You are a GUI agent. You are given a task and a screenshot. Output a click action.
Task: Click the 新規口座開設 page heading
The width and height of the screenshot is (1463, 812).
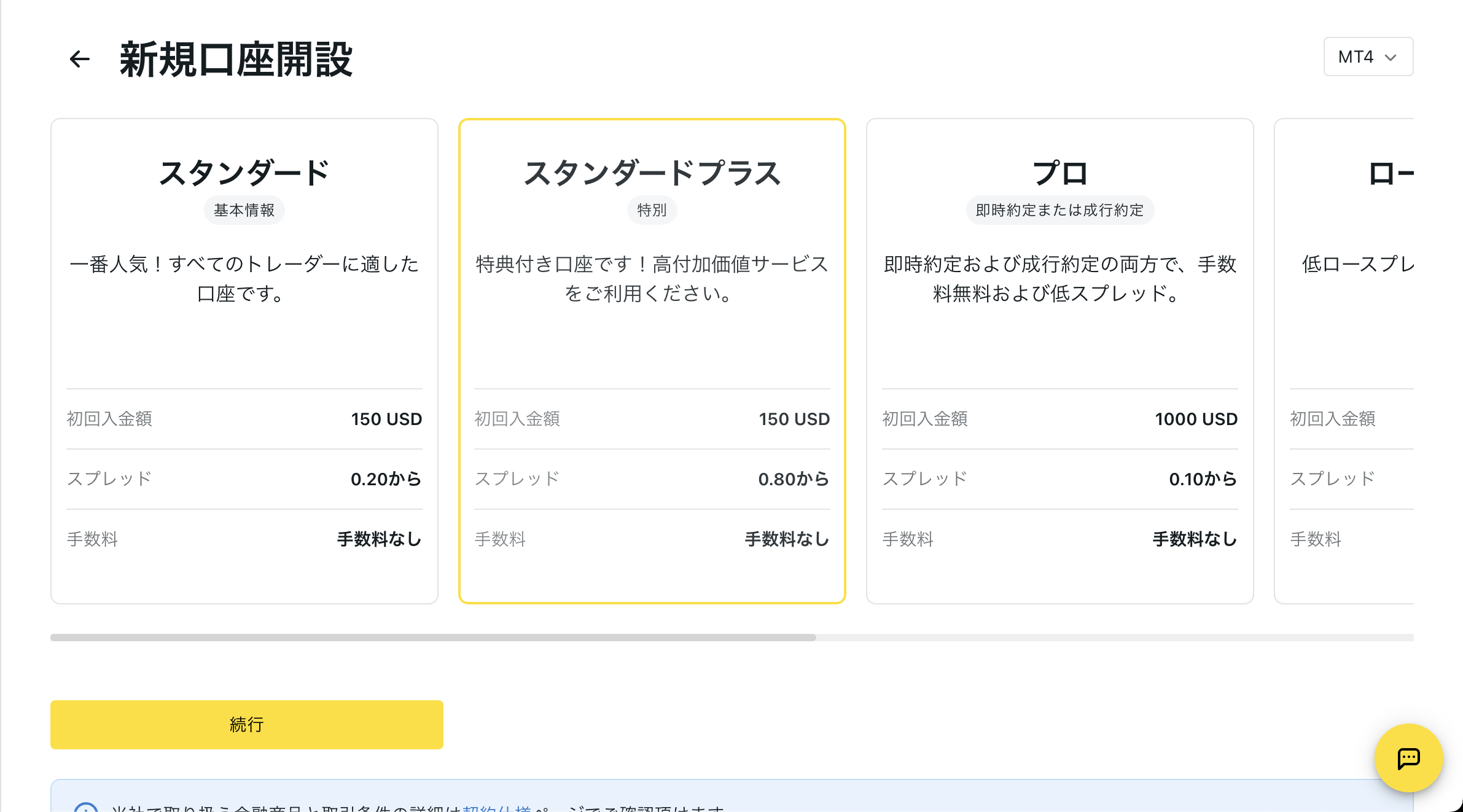(236, 60)
